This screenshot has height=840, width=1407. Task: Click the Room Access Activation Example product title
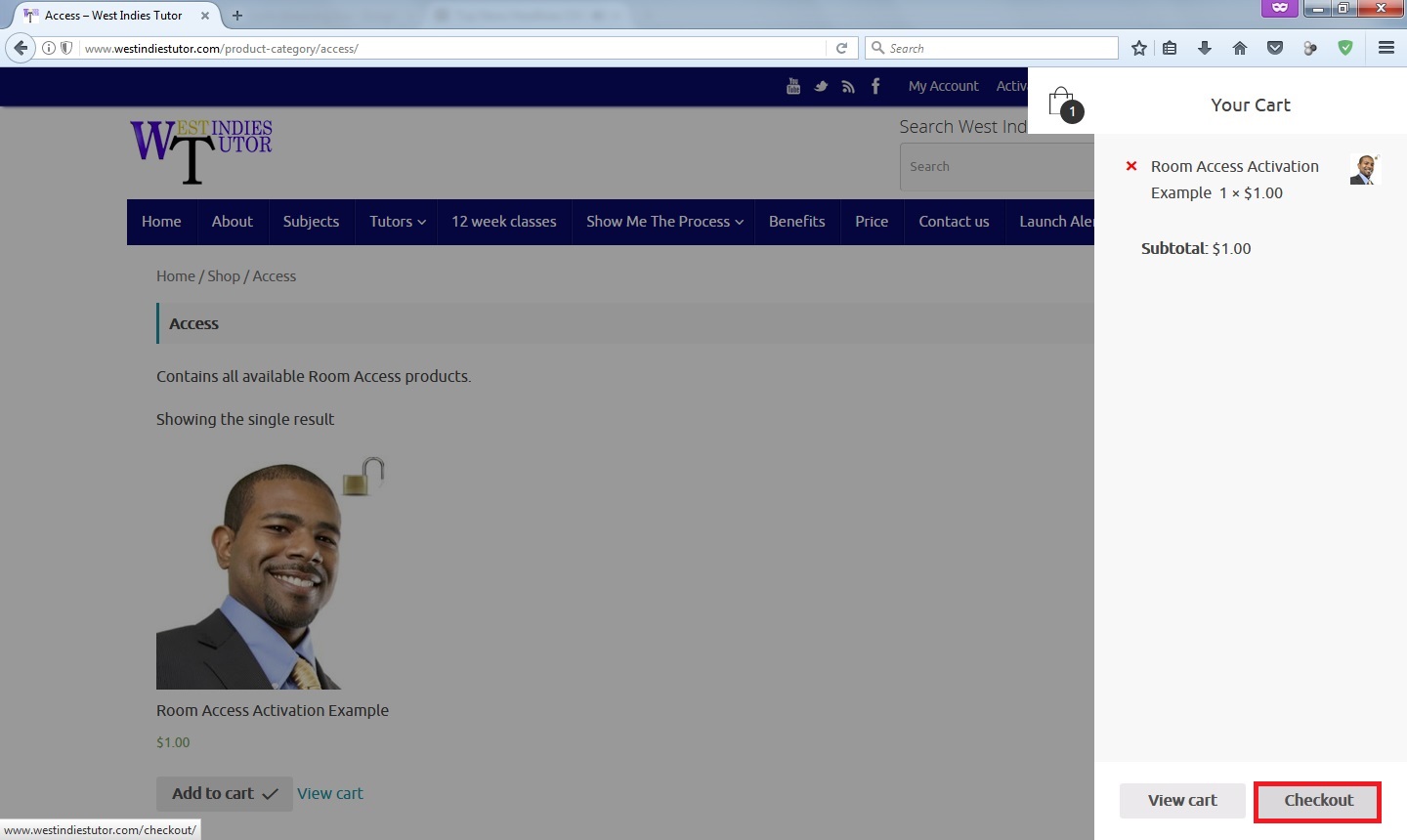click(273, 711)
